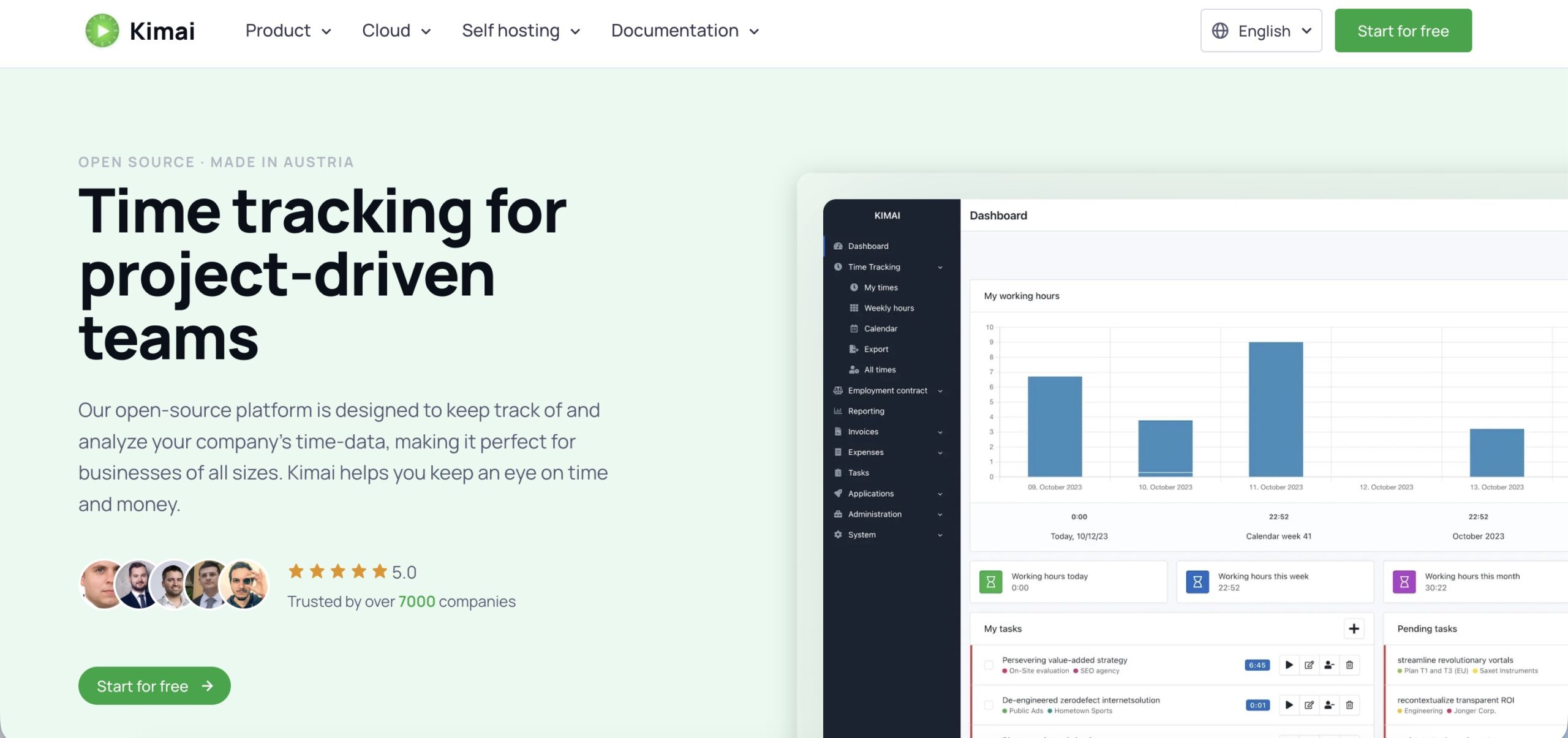Click the Dashboard sidebar icon
1568x738 pixels.
[x=838, y=246]
